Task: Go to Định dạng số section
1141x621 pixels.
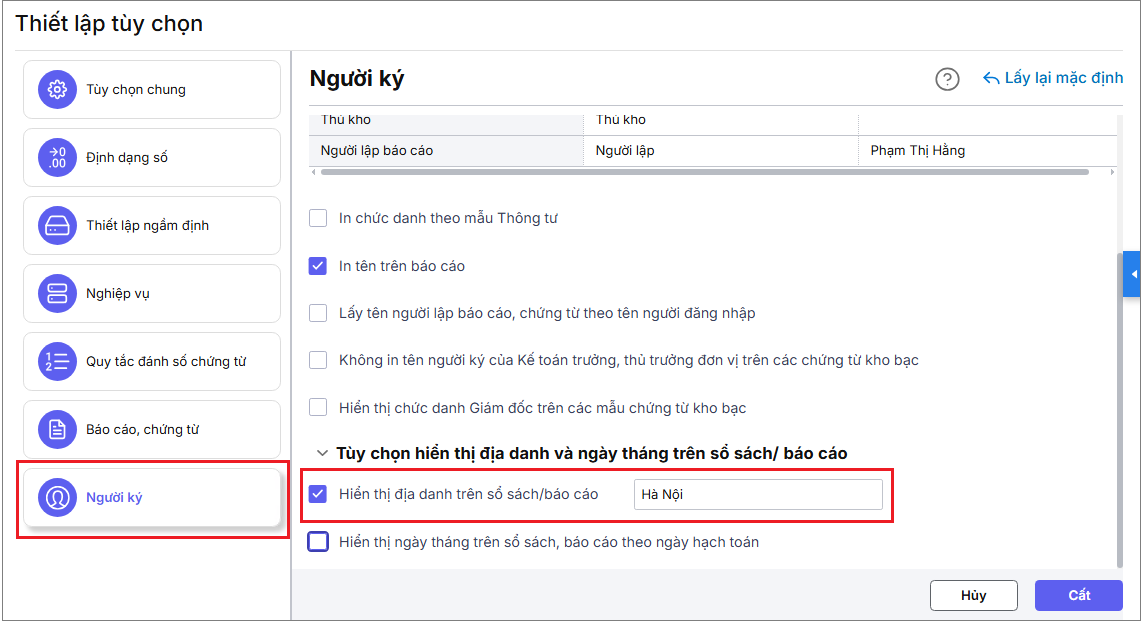Action: click(x=152, y=157)
